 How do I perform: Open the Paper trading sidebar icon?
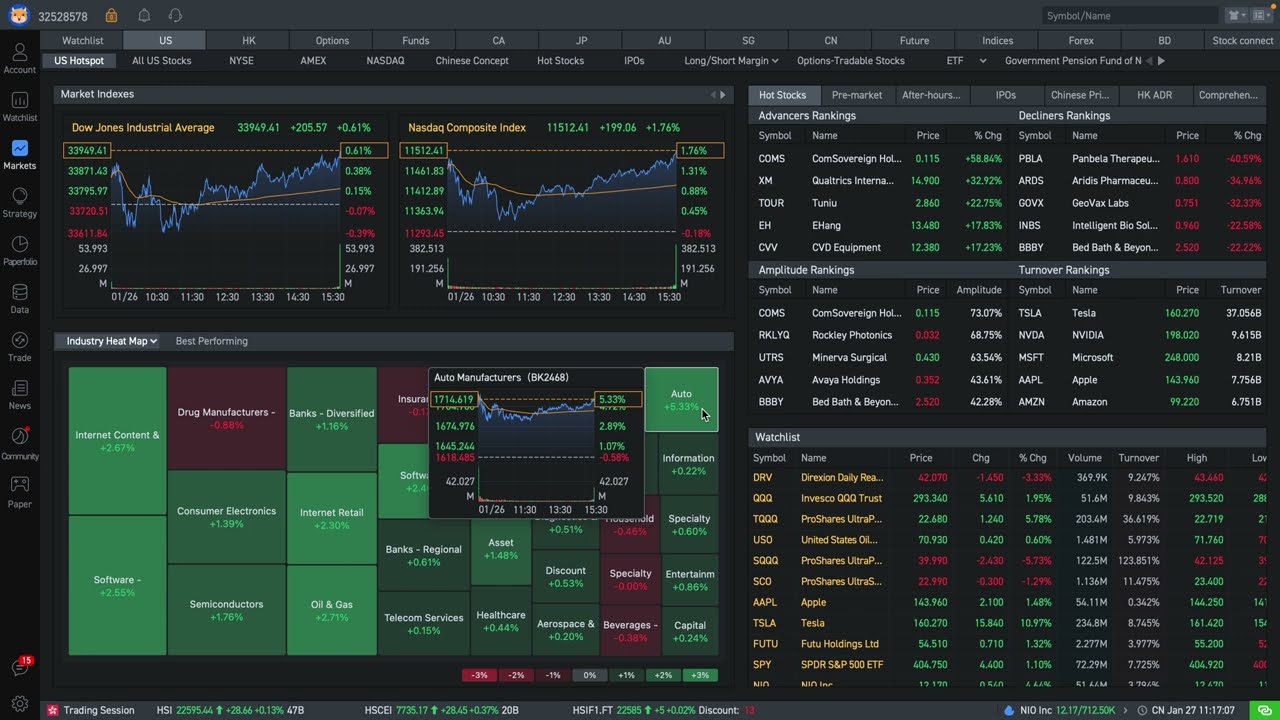[x=19, y=491]
